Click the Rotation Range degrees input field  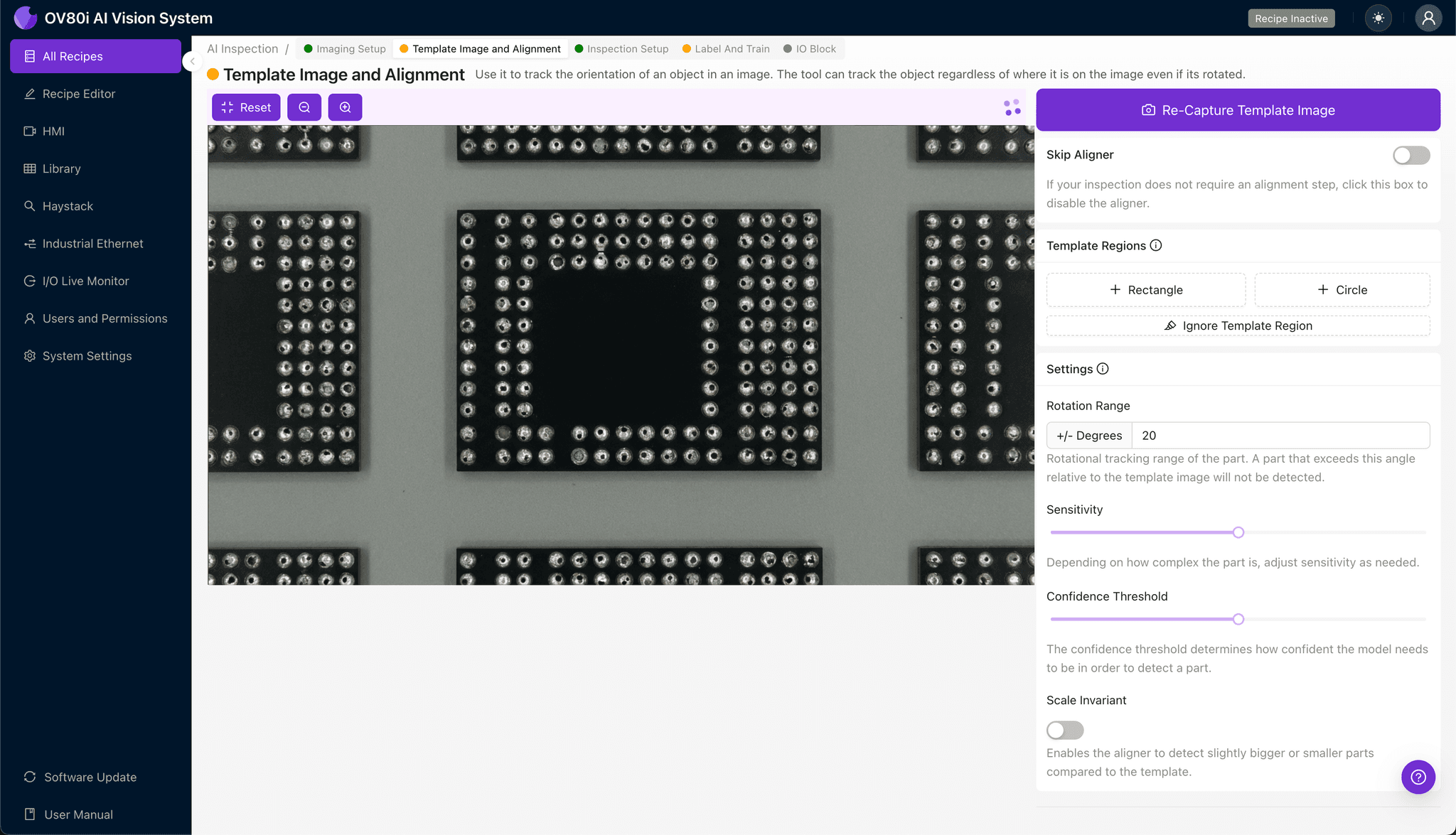tap(1280, 436)
